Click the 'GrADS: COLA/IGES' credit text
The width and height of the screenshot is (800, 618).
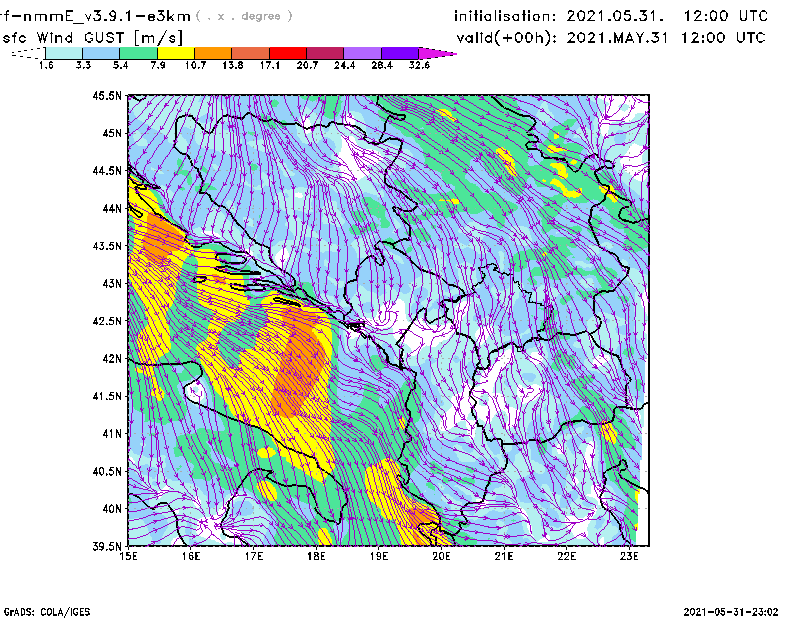(47, 612)
